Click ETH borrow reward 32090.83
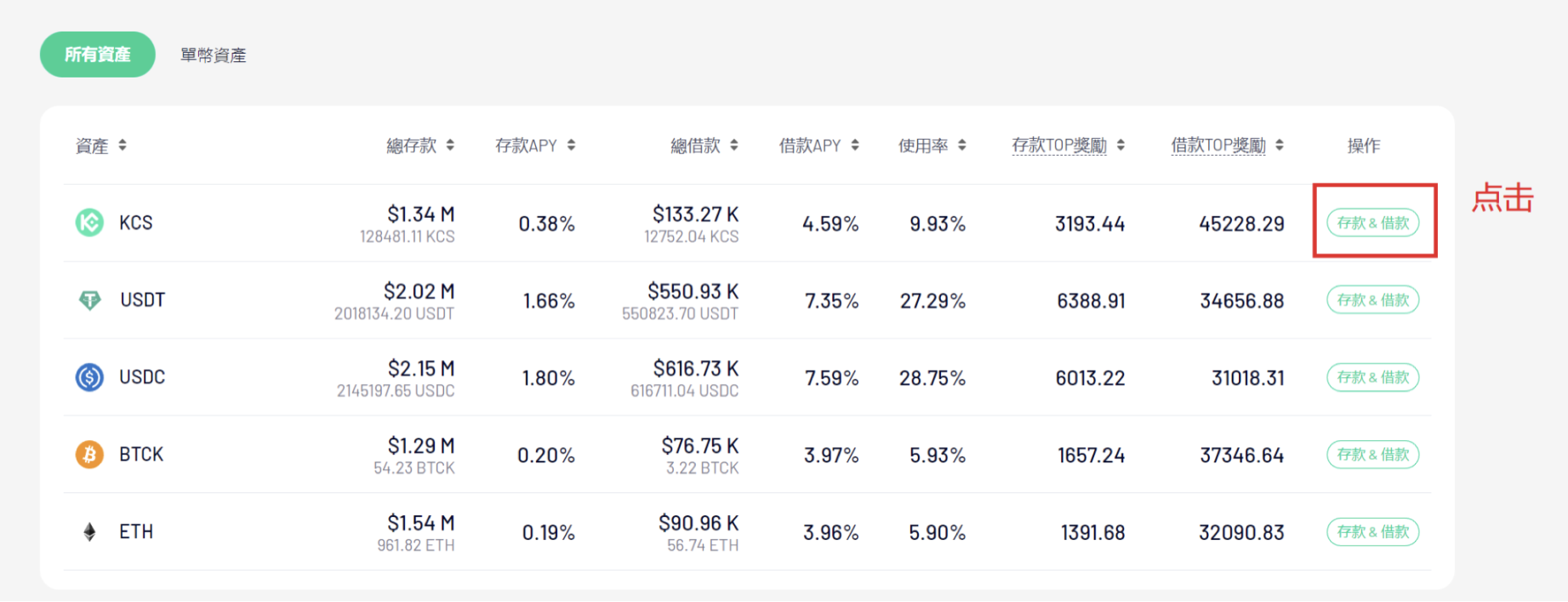 [x=1241, y=533]
